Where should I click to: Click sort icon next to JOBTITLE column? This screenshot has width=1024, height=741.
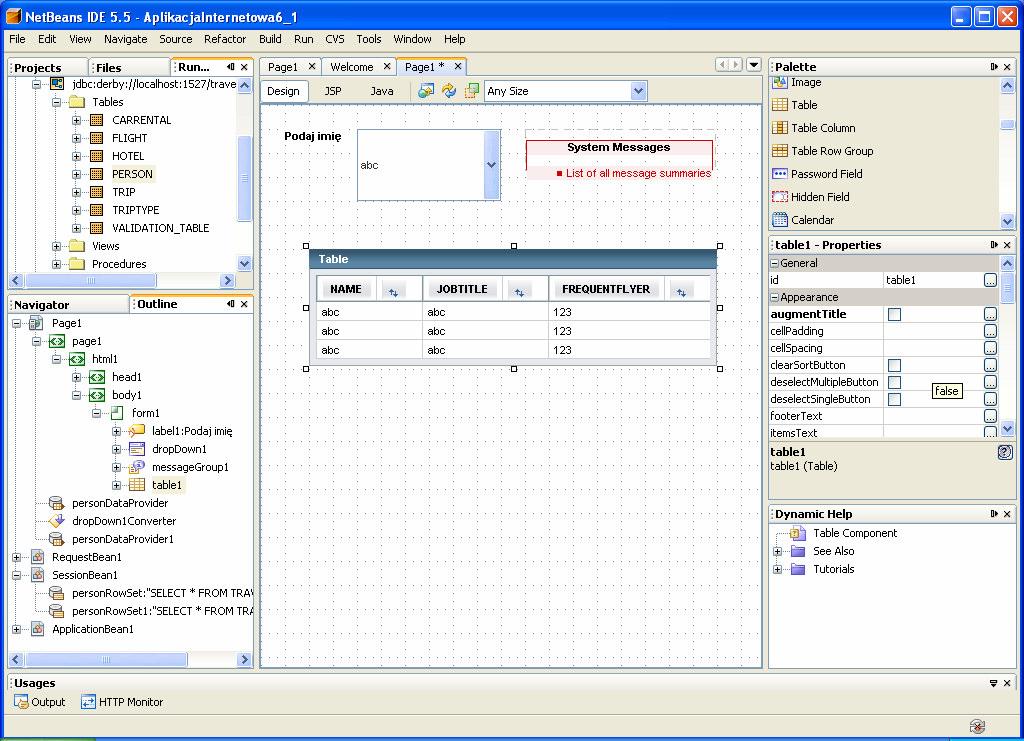[519, 292]
